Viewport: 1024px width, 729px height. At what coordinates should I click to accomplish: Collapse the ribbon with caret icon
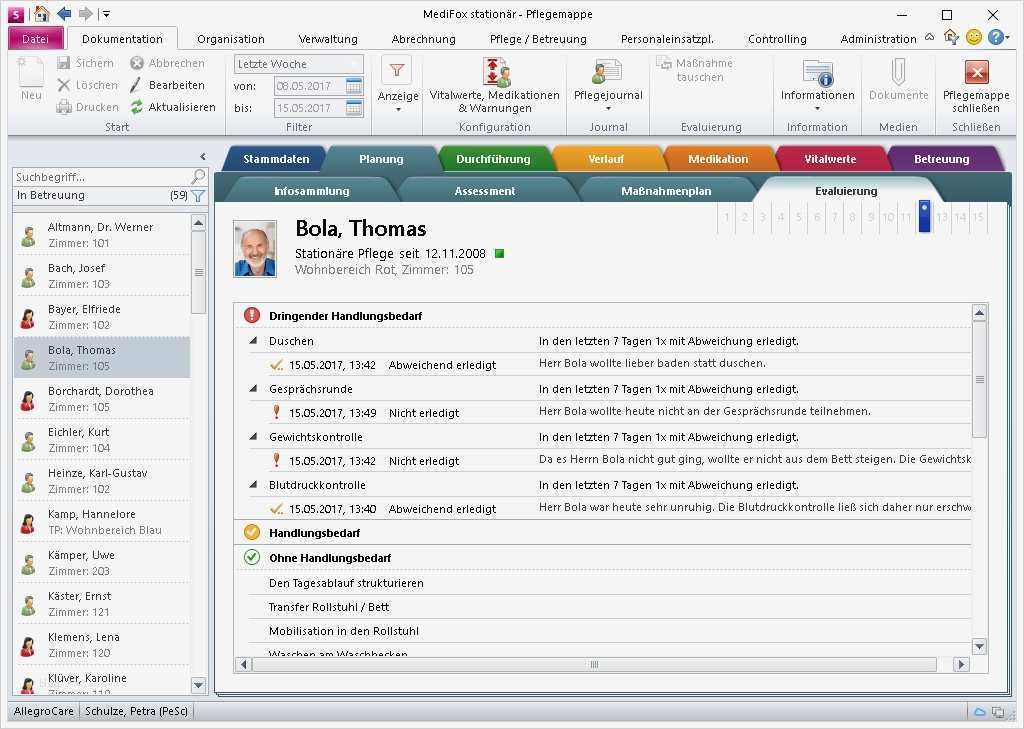pos(929,37)
